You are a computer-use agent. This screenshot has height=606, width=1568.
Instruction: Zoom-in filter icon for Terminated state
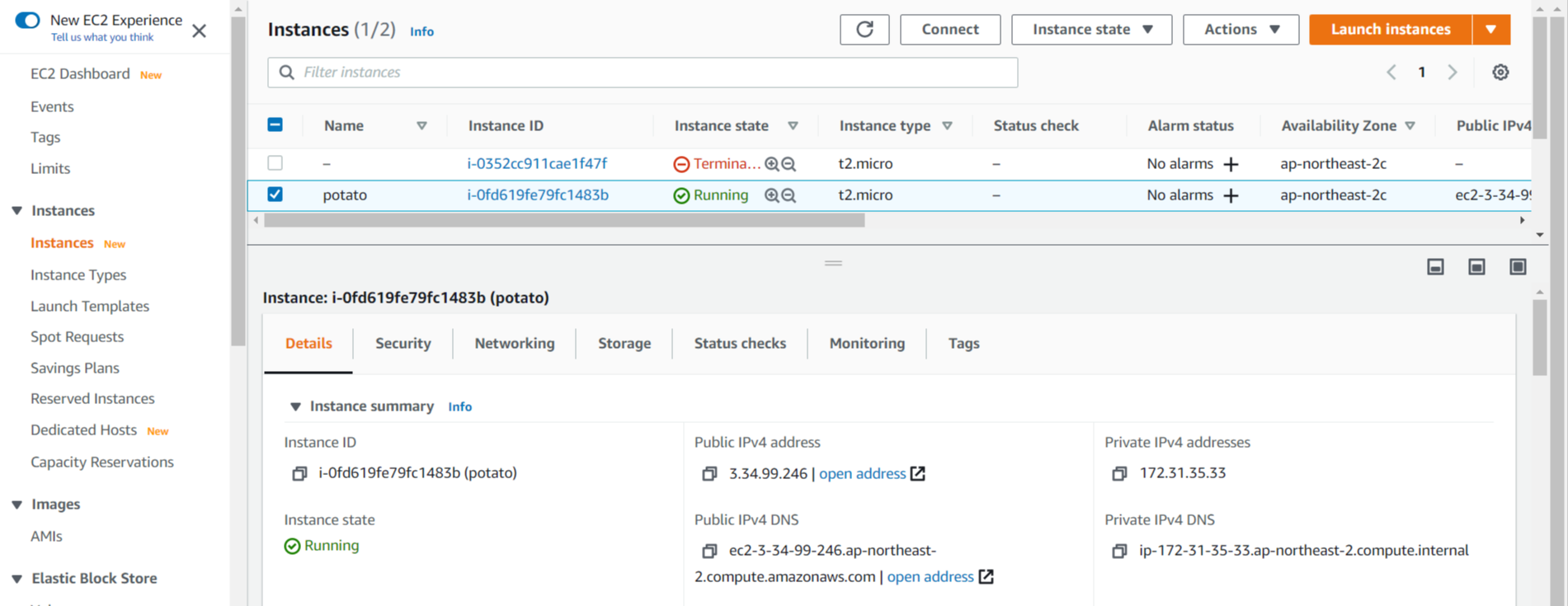[771, 164]
